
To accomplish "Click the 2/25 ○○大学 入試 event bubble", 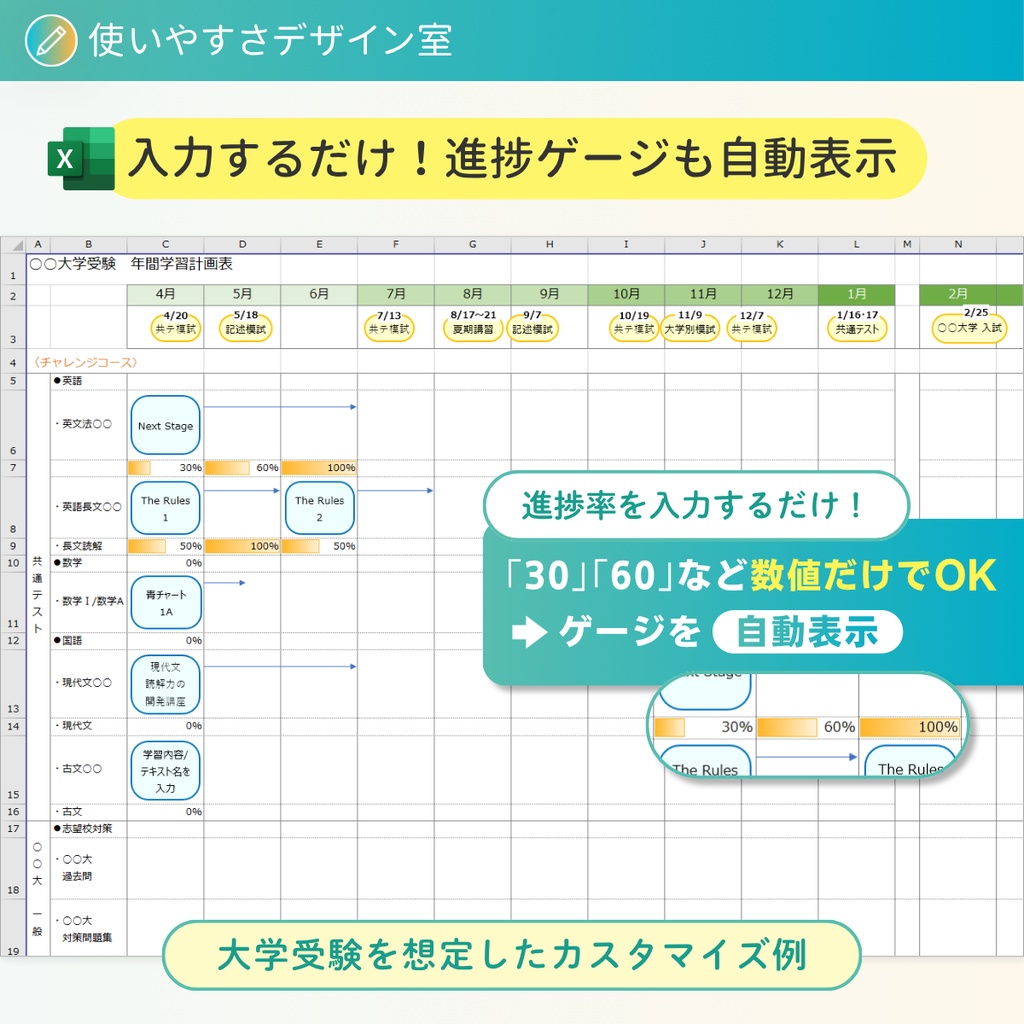I will (x=970, y=325).
